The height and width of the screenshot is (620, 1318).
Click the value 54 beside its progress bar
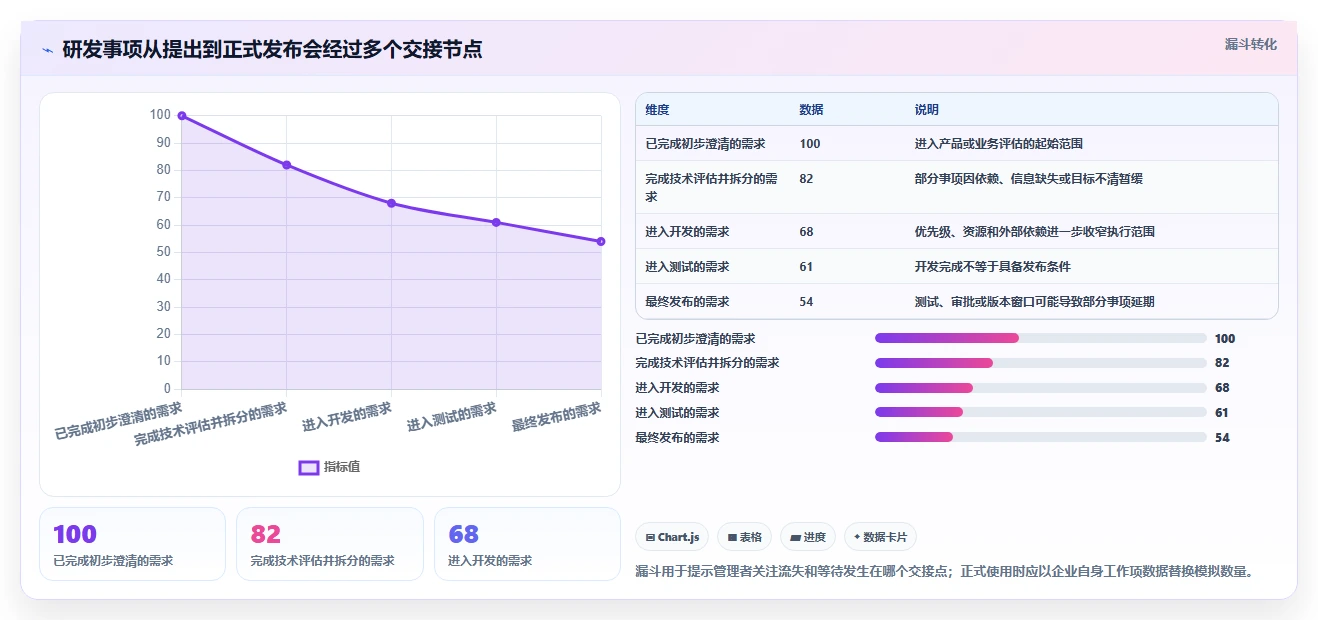click(x=1222, y=438)
